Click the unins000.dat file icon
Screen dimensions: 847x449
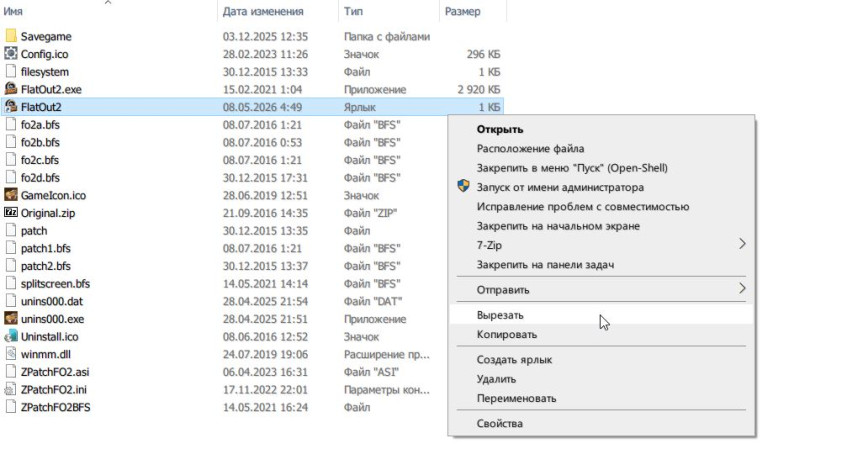(x=11, y=301)
